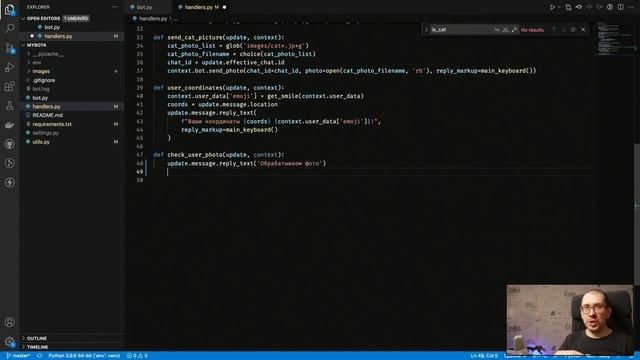The width and height of the screenshot is (640, 360).
Task: Go to previous match in find widget
Action: coord(554,30)
